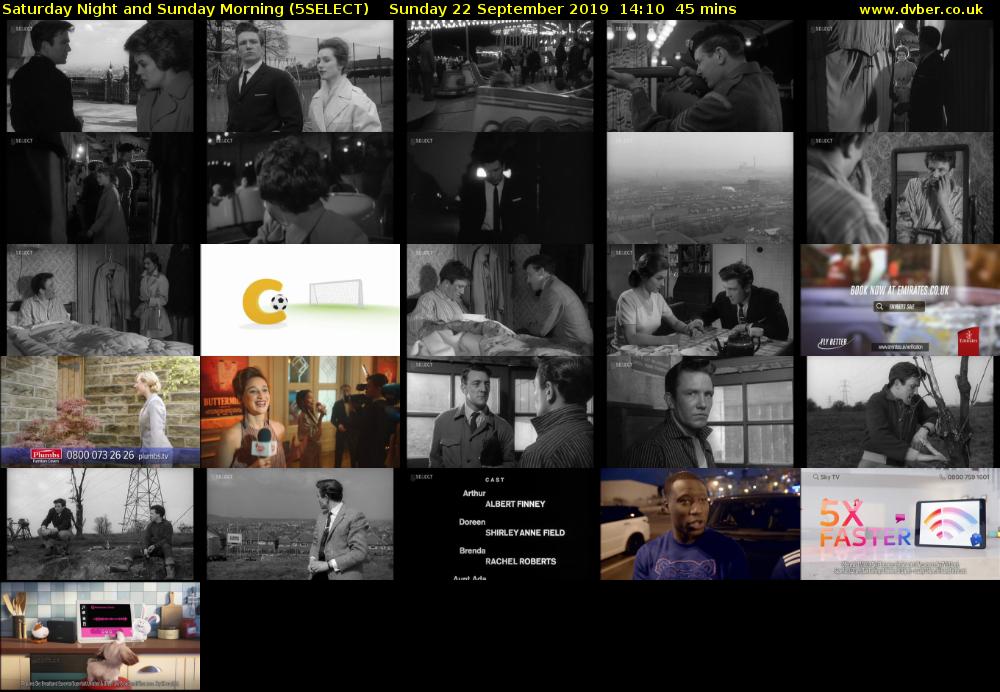Select frame of couple at table with teapot
The width and height of the screenshot is (1000, 692).
[700, 300]
